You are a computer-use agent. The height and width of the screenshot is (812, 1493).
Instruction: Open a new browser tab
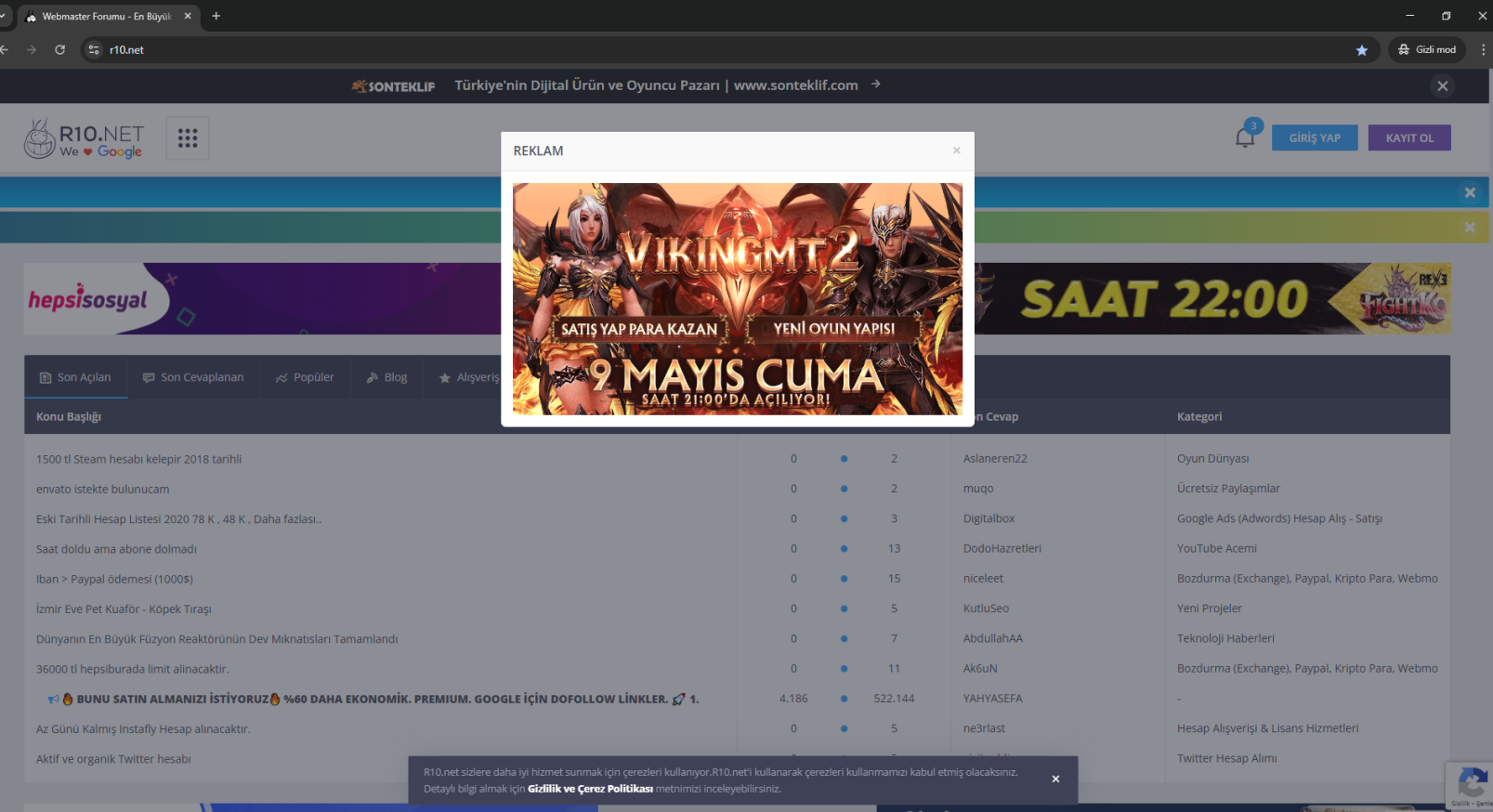pyautogui.click(x=216, y=16)
